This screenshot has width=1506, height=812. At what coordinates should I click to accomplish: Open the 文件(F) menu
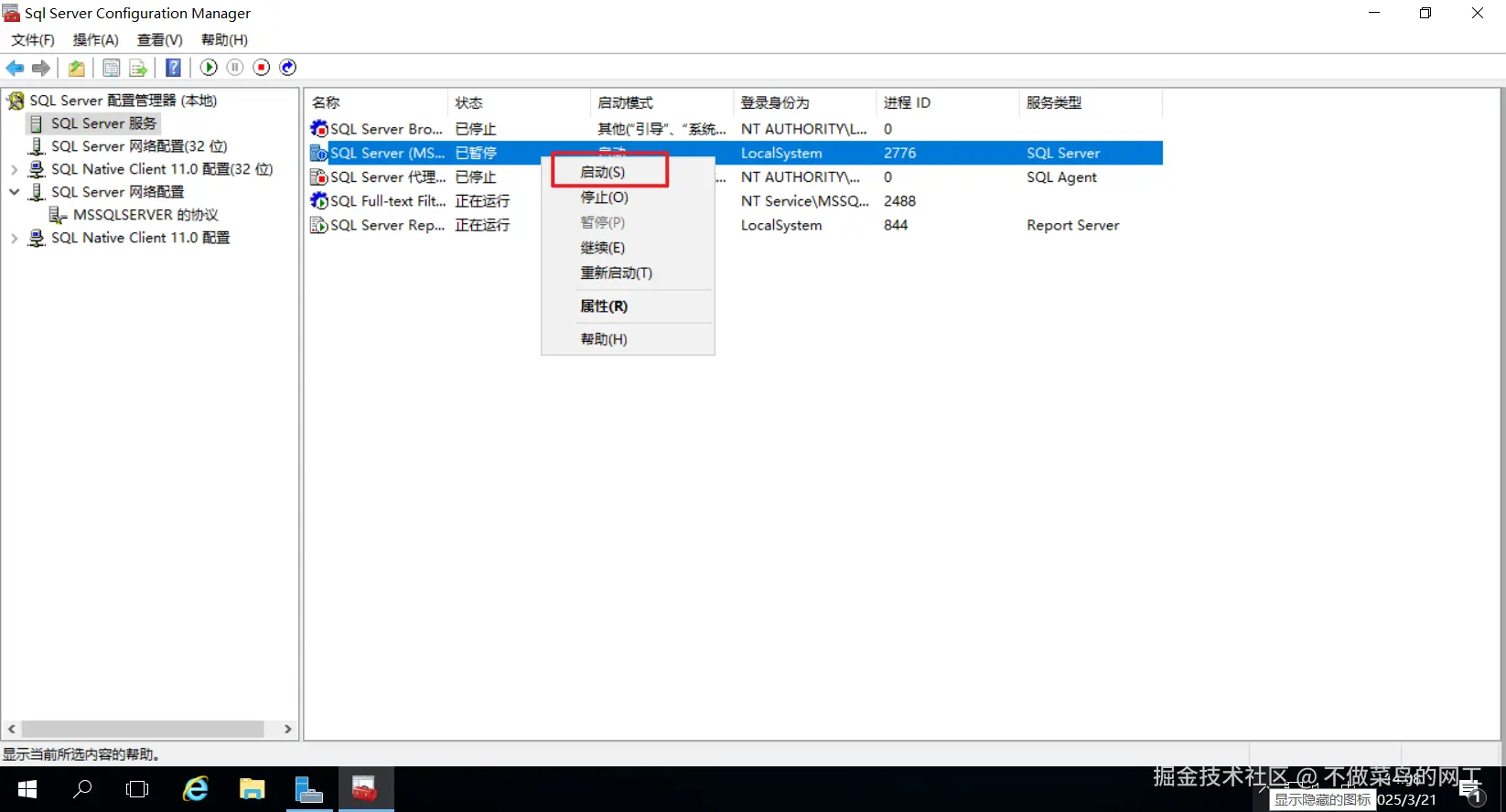point(33,40)
